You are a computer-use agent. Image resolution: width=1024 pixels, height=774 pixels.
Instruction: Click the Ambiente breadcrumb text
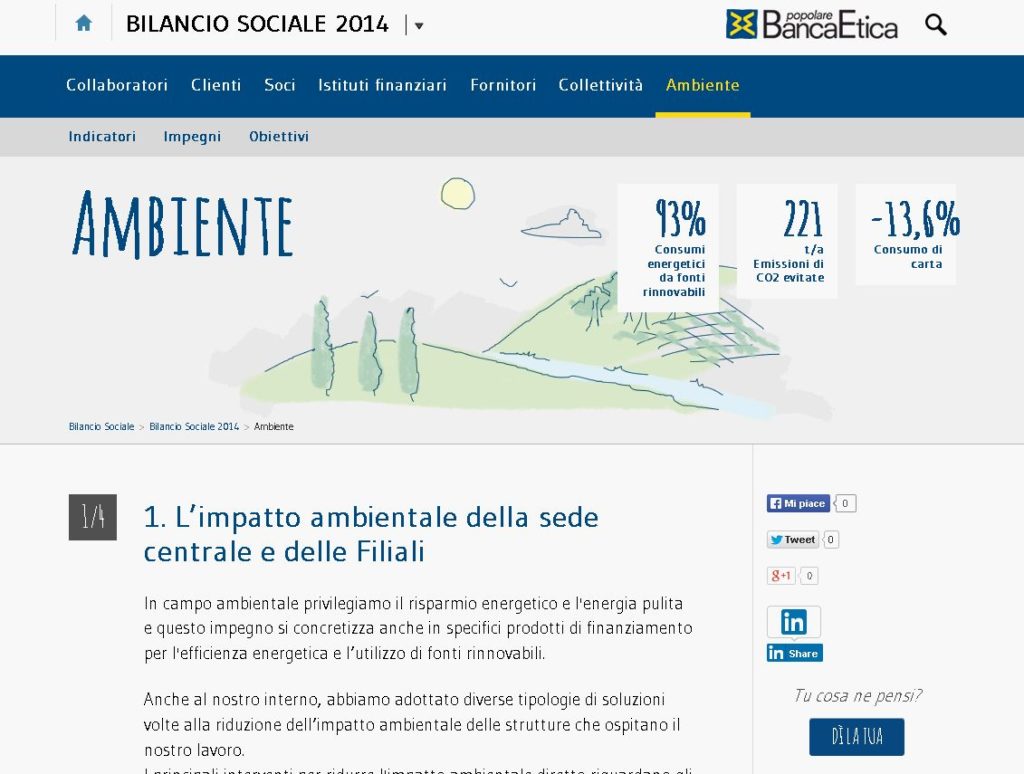coord(274,427)
